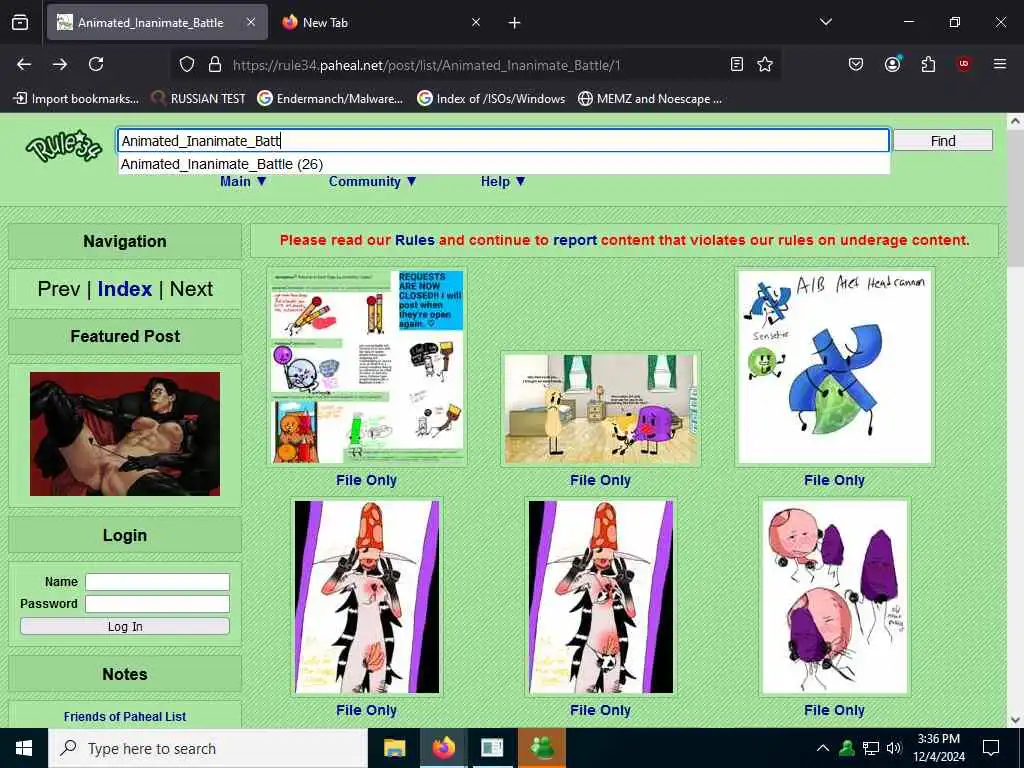Open the Rules link in notice
This screenshot has width=1024, height=768.
coord(415,240)
